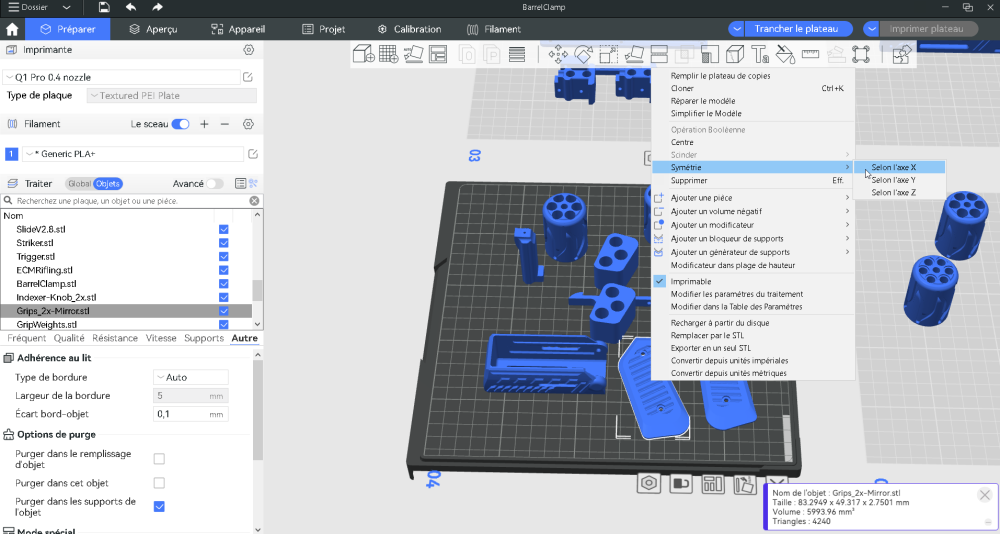Screen dimensions: 1000x534
Task: Select the paint bucket color tool
Action: pos(785,55)
